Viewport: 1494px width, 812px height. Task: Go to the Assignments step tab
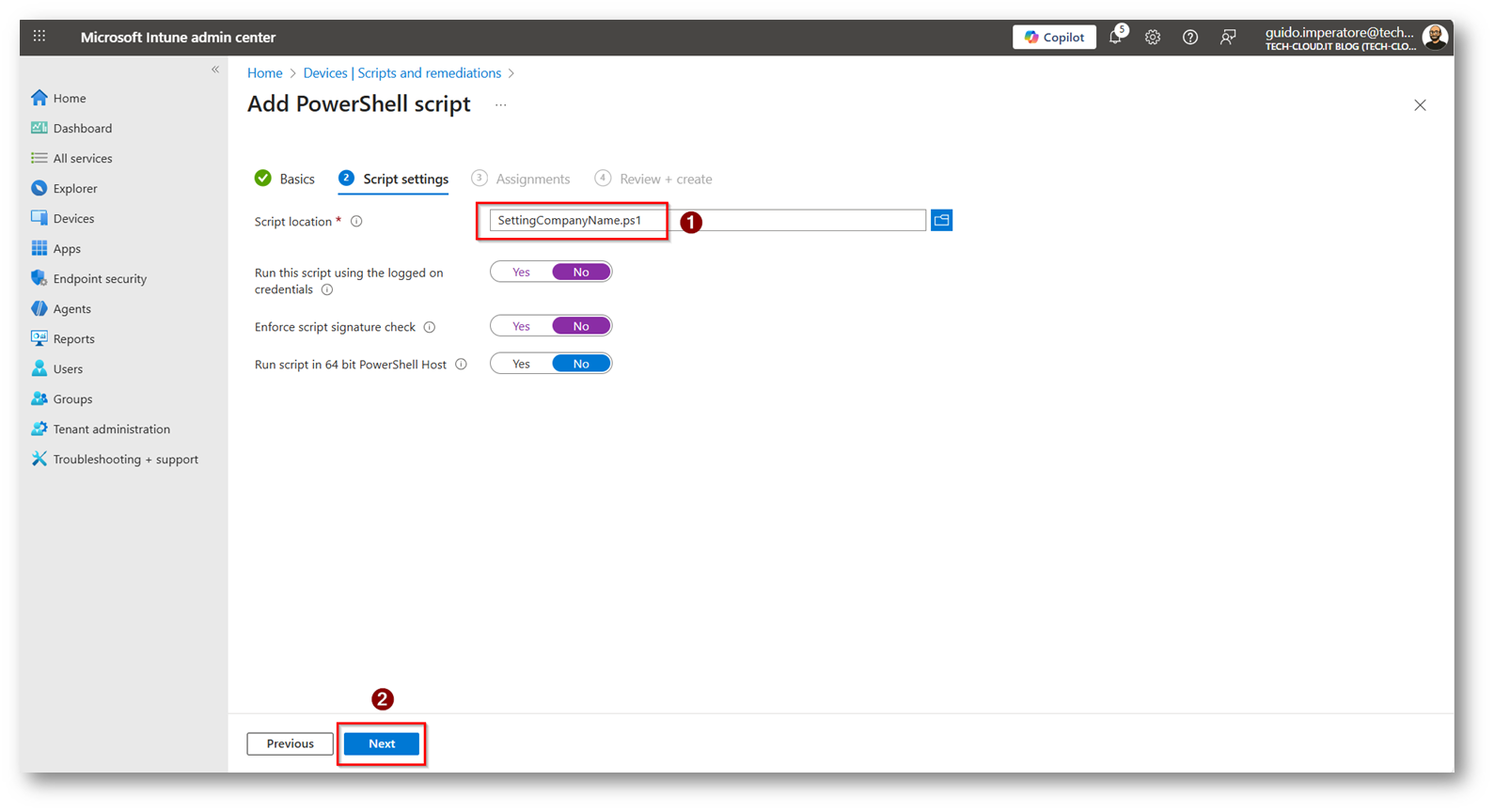coord(521,179)
